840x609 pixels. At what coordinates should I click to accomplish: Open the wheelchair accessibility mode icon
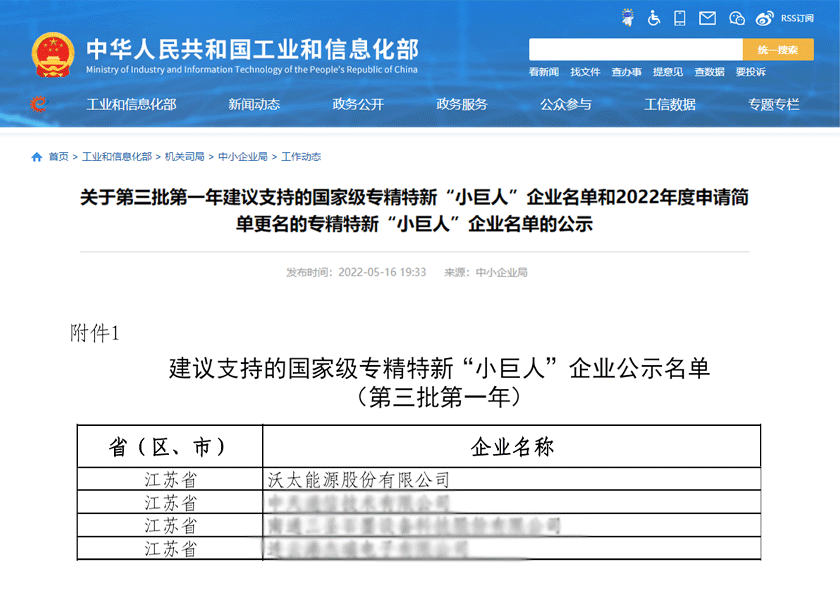tap(654, 18)
